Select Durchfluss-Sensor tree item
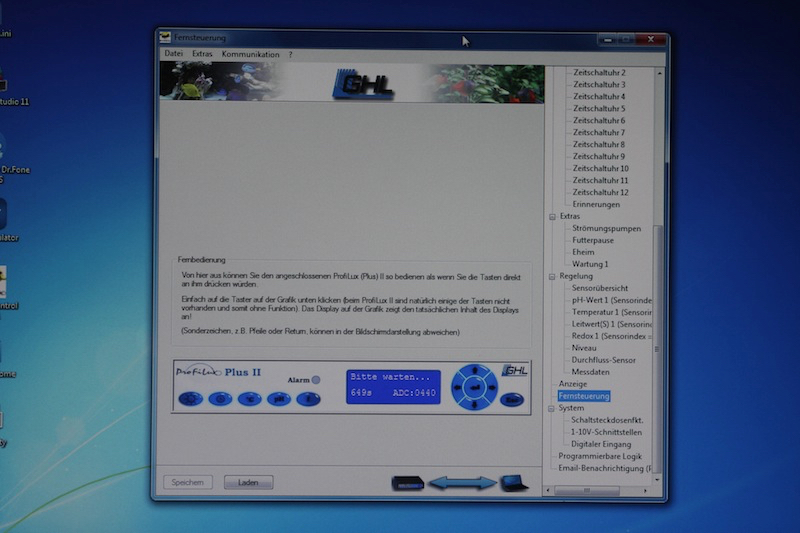 603,360
